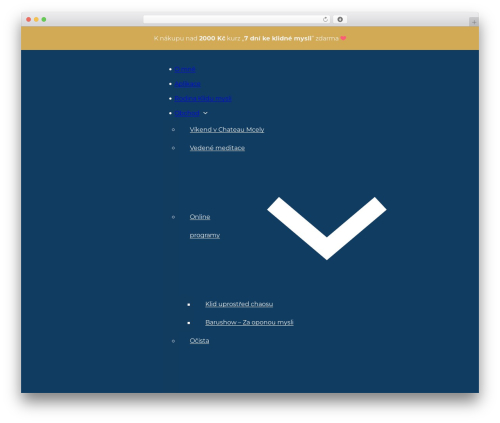Select Klid uprostřed chaosu program
Viewport: 500px width, 423px height.
click(239, 304)
